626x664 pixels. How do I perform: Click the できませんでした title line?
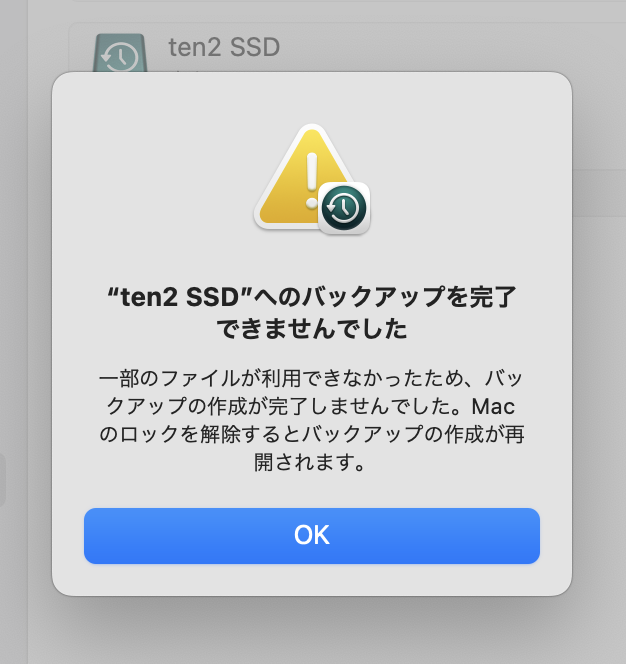tap(312, 329)
